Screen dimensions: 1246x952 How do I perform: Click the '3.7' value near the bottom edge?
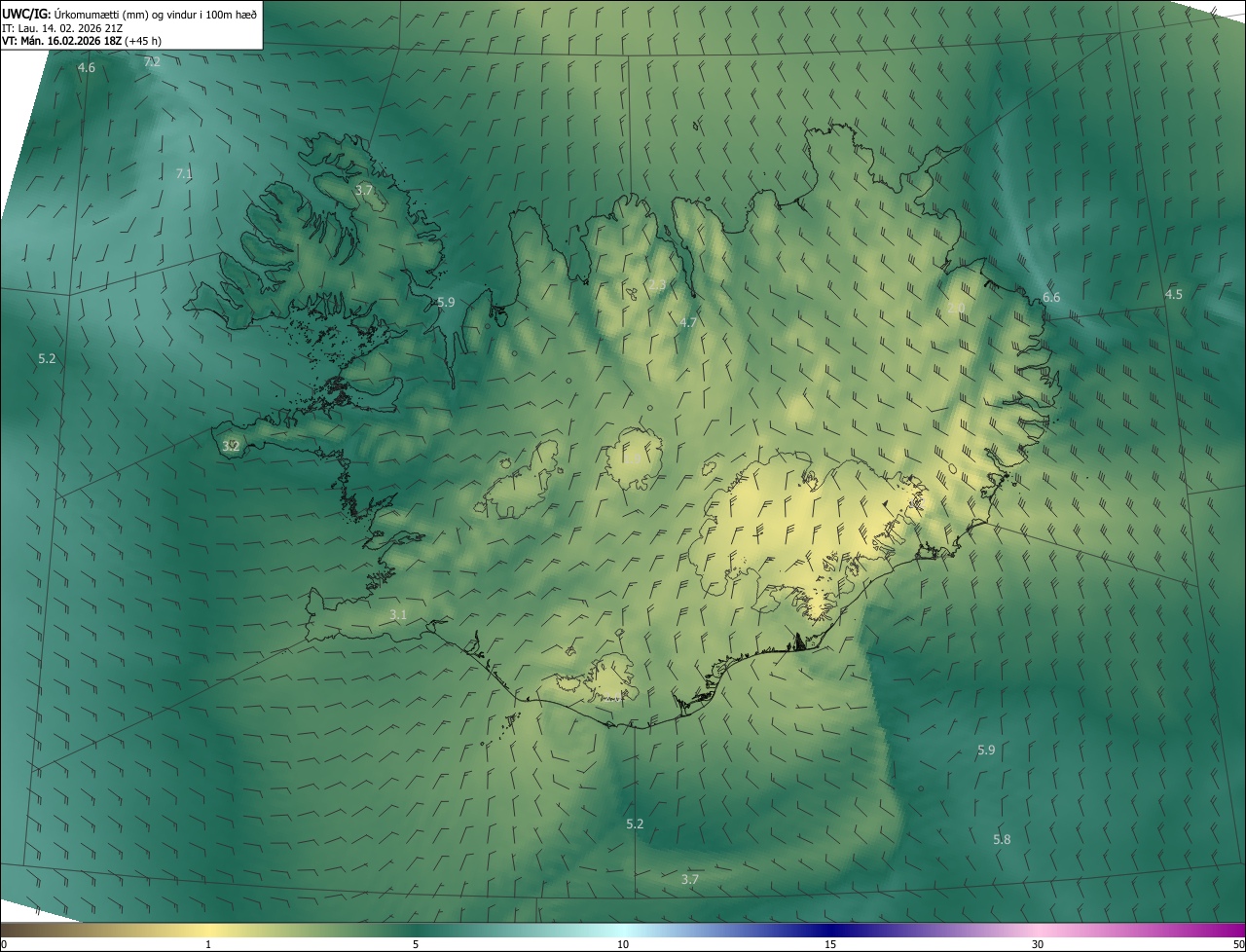pyautogui.click(x=690, y=879)
